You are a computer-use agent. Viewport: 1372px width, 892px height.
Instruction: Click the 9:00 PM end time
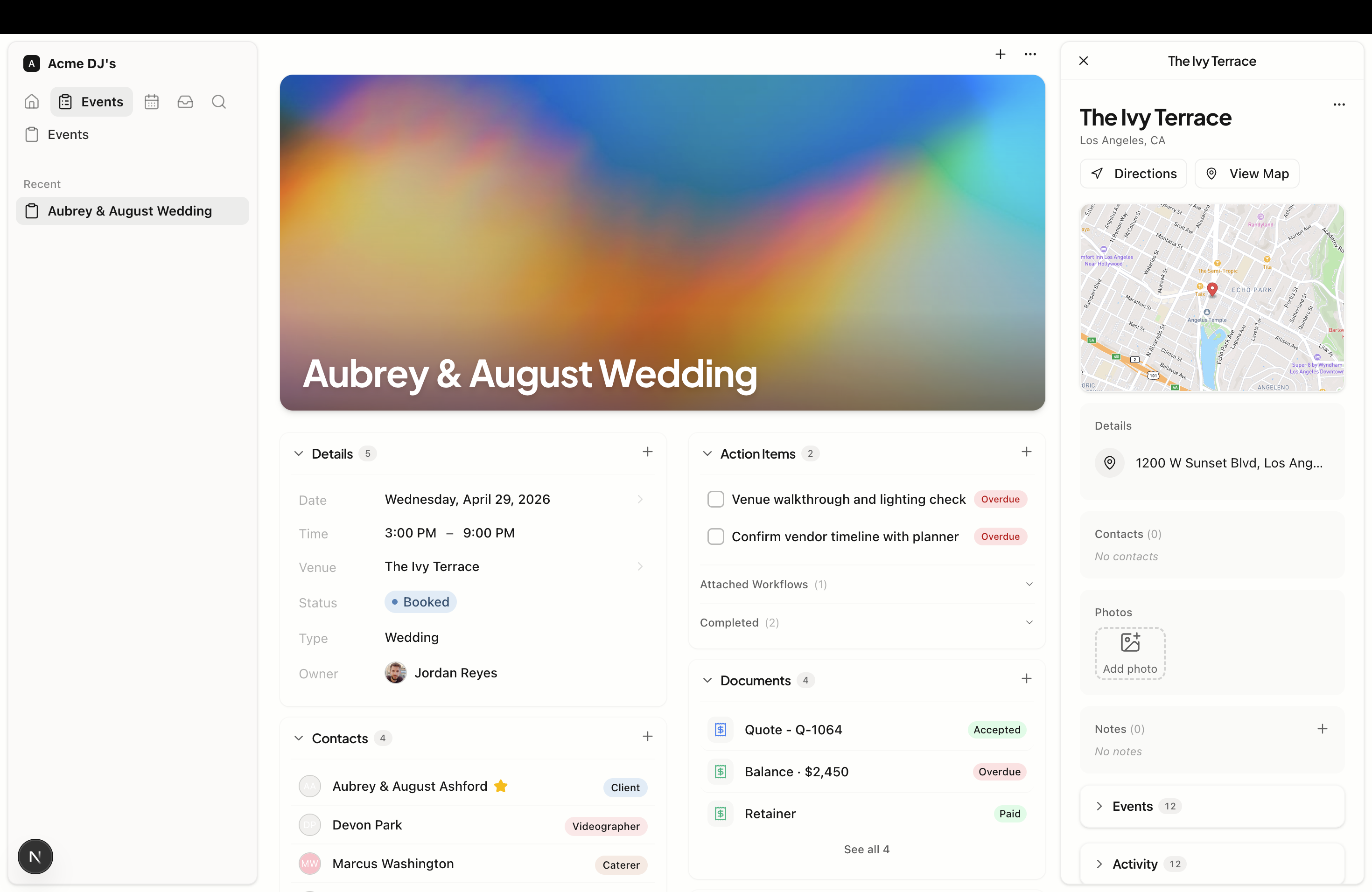[x=489, y=534]
